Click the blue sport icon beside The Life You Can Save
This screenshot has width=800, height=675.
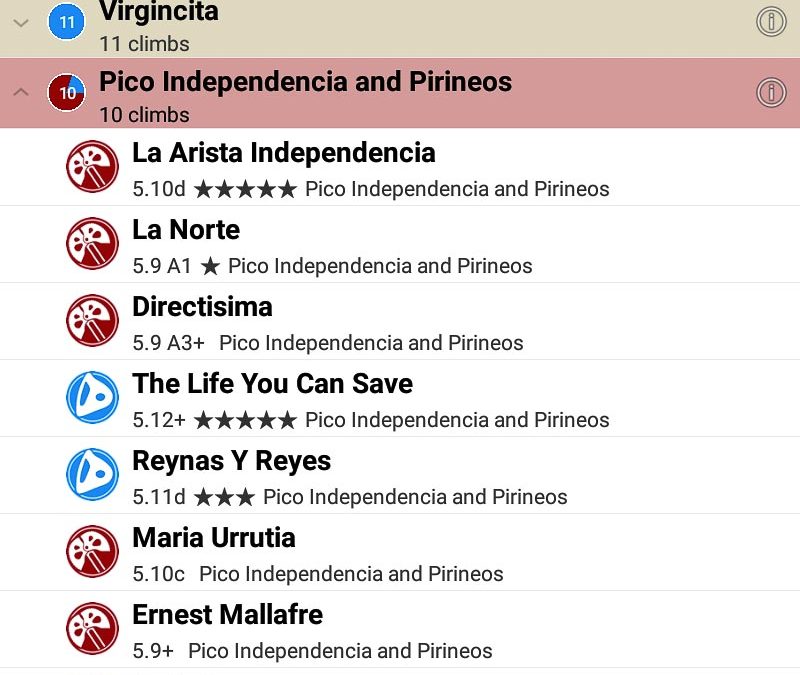[92, 397]
